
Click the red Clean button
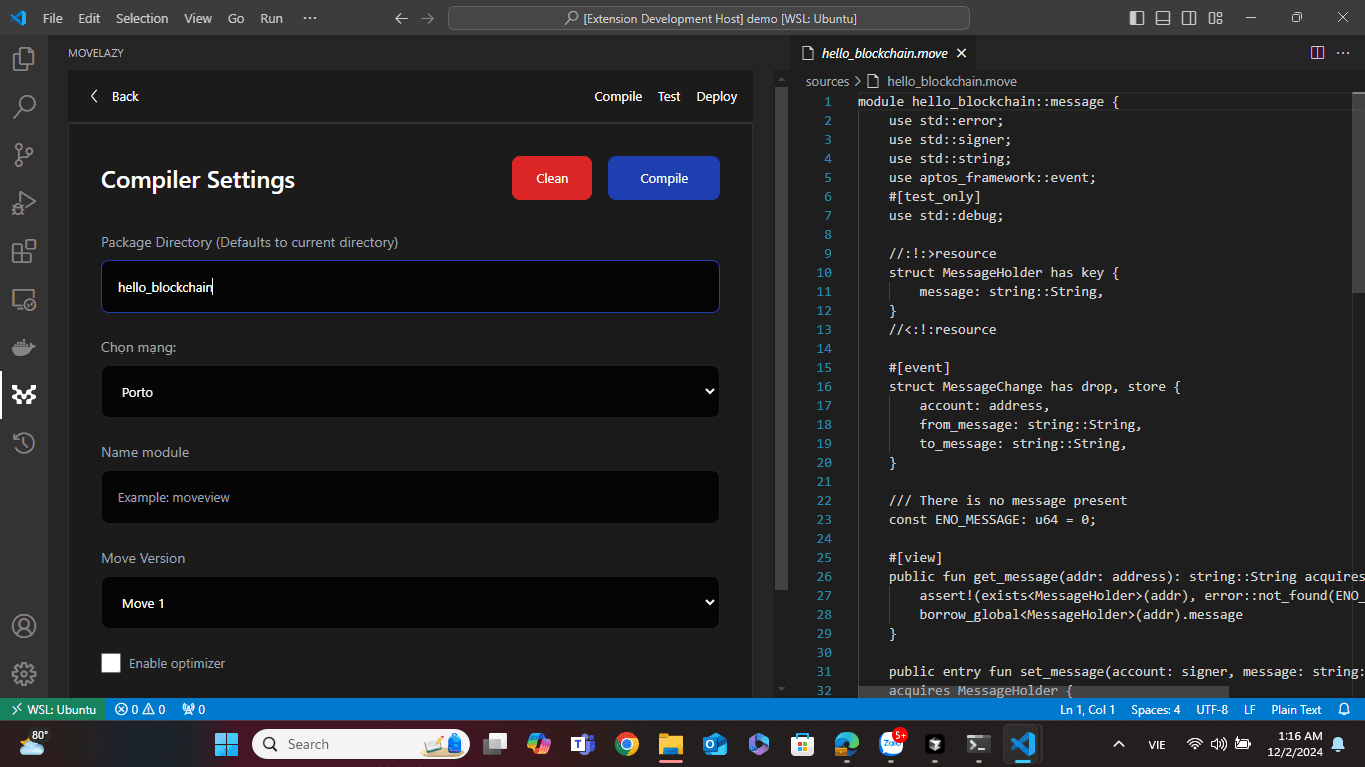[x=552, y=178]
